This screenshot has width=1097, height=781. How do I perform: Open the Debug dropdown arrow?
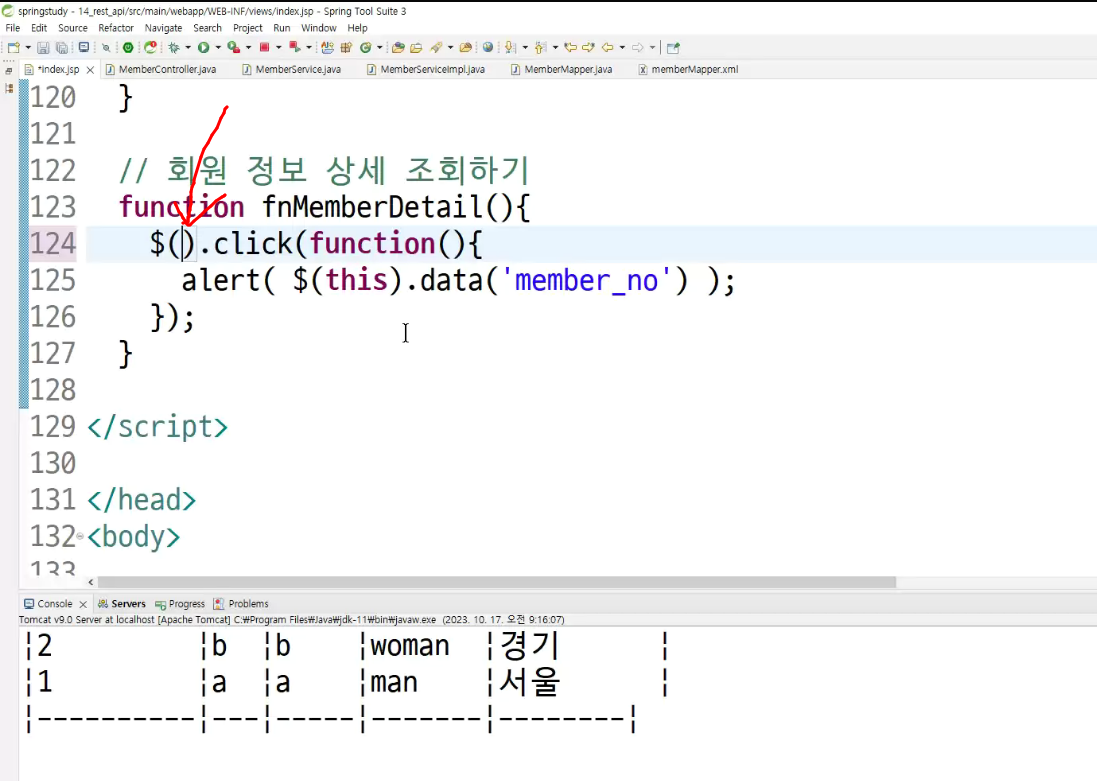pyautogui.click(x=187, y=48)
